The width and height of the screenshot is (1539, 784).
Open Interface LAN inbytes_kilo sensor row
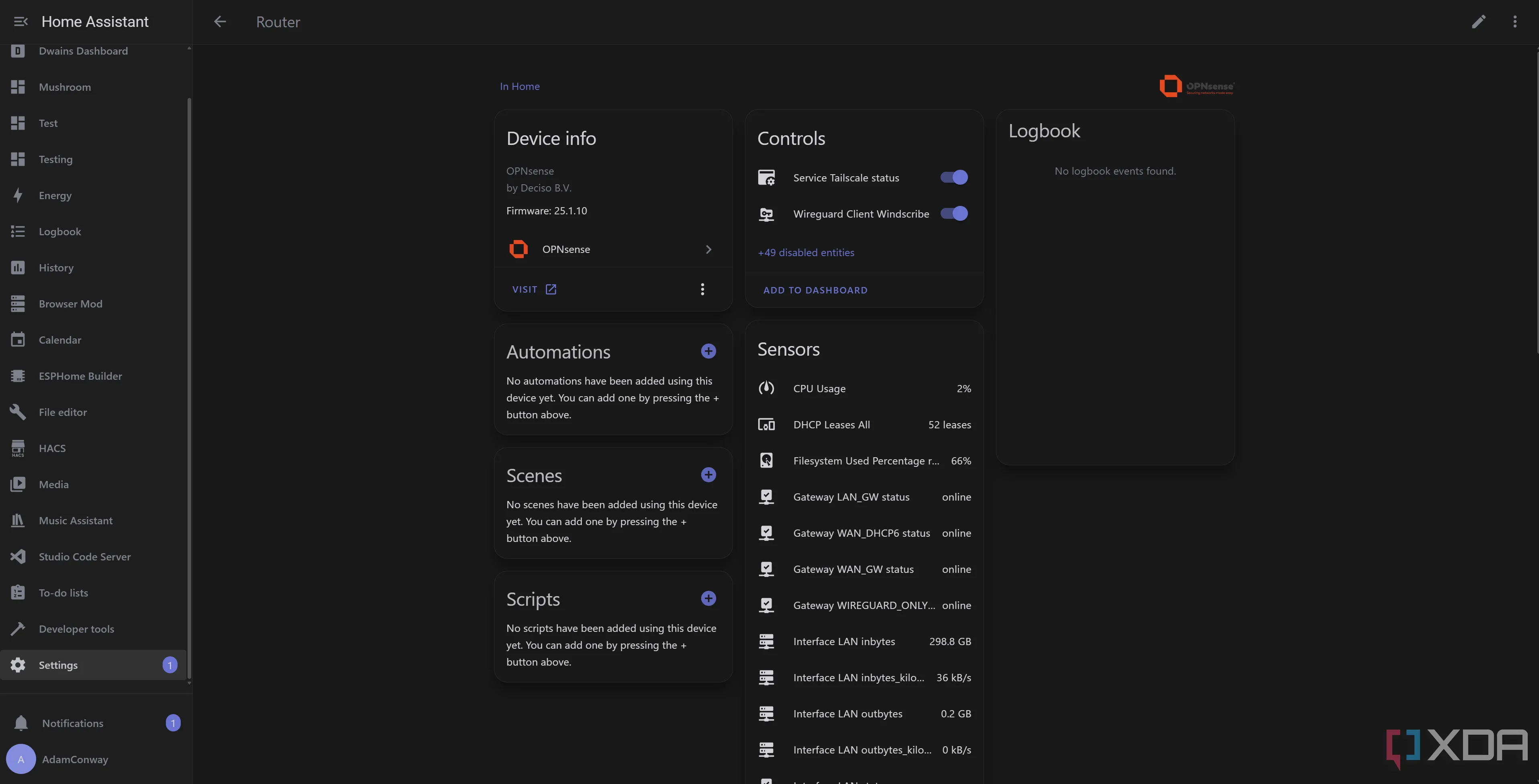point(864,678)
